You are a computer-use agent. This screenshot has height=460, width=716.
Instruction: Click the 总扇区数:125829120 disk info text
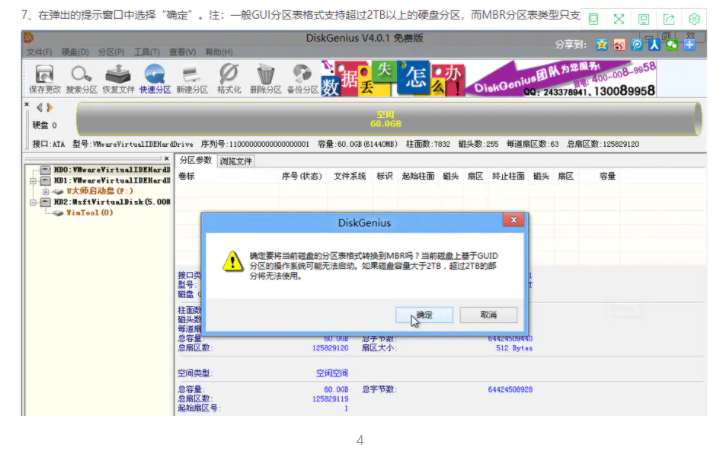tap(603, 144)
